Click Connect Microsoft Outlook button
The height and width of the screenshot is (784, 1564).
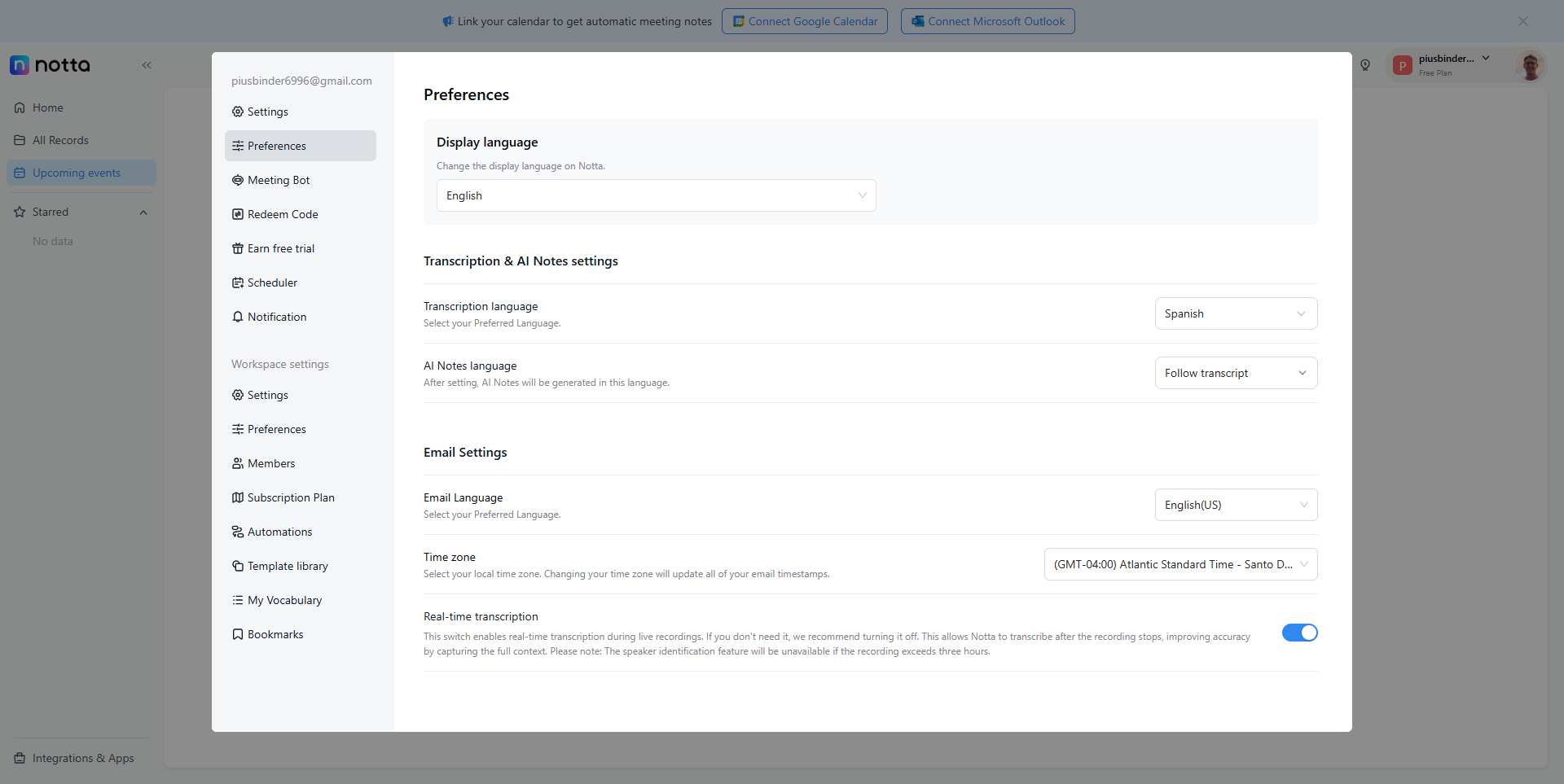[x=987, y=21]
